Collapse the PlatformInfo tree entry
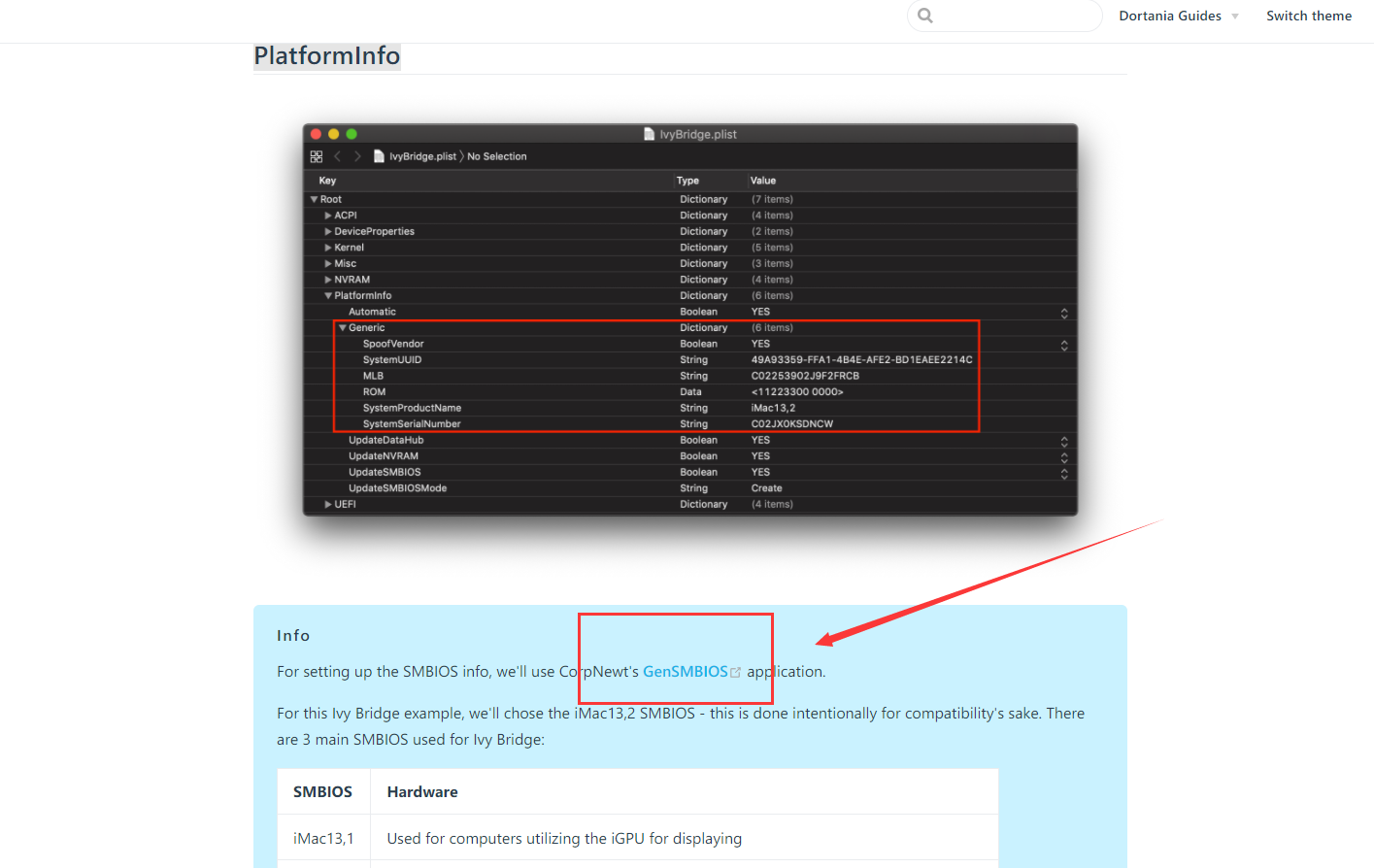This screenshot has width=1374, height=868. point(328,296)
